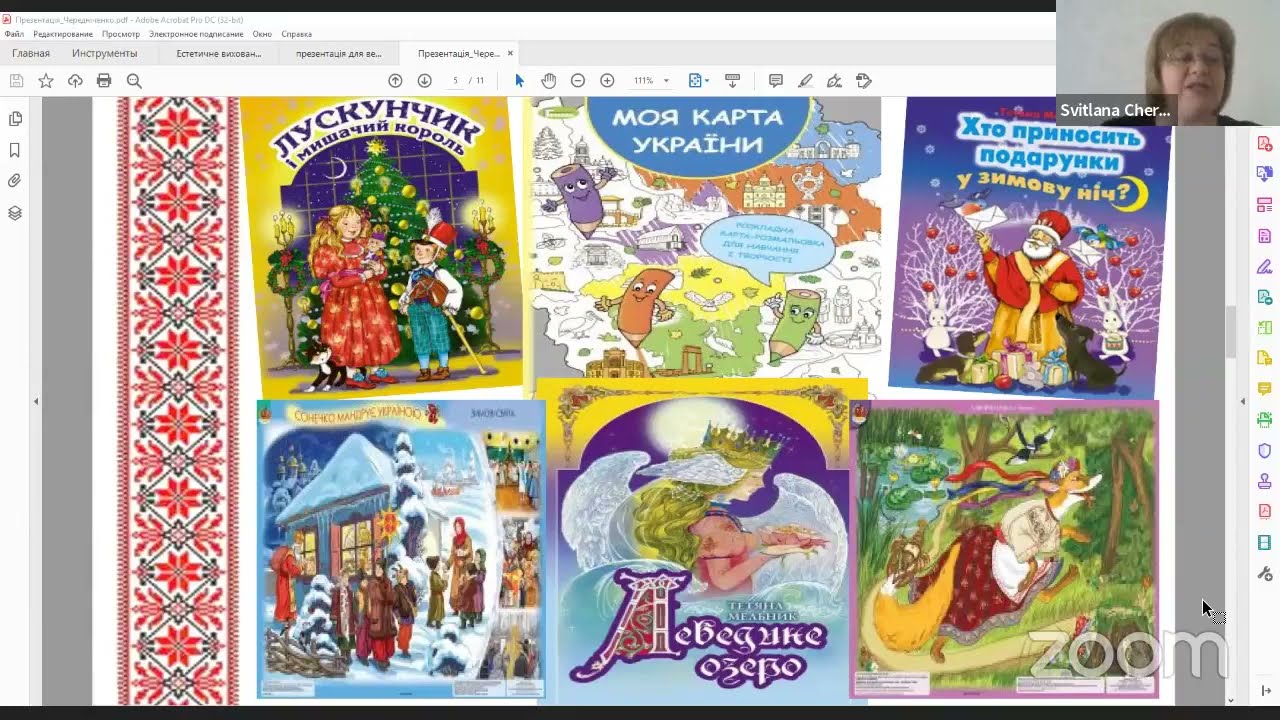Open the Редактирование menu
The width and height of the screenshot is (1280, 720).
pos(63,34)
